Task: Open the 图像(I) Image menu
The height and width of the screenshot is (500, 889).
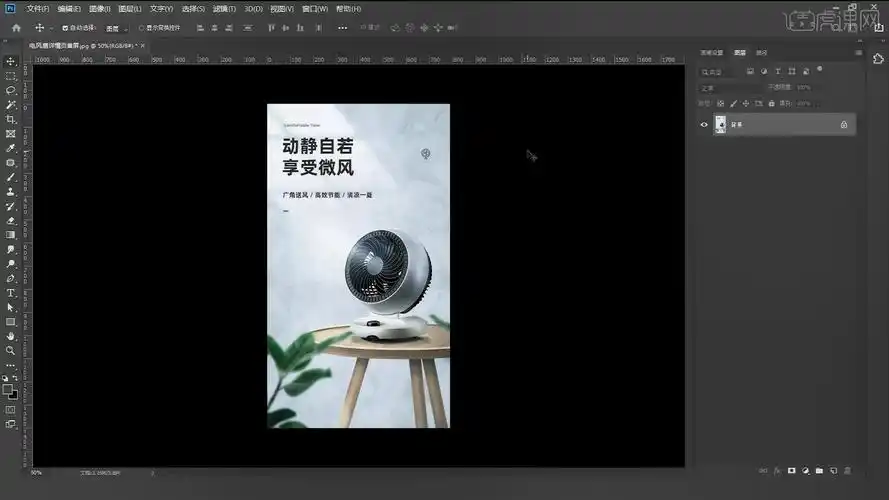Action: (x=99, y=9)
